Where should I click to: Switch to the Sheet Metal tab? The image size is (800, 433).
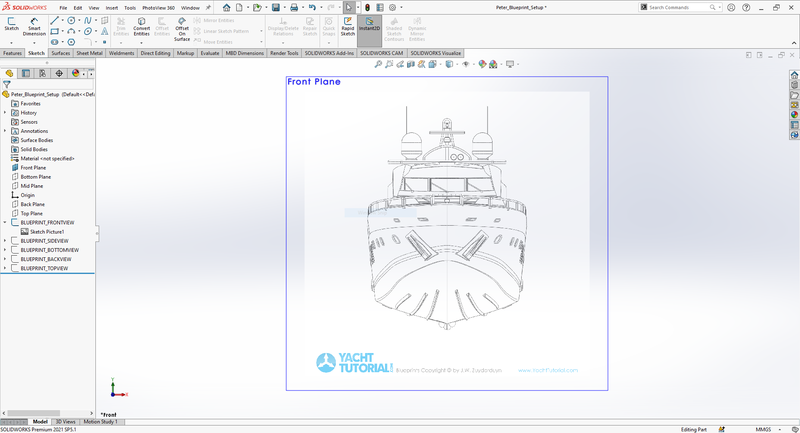tap(89, 53)
